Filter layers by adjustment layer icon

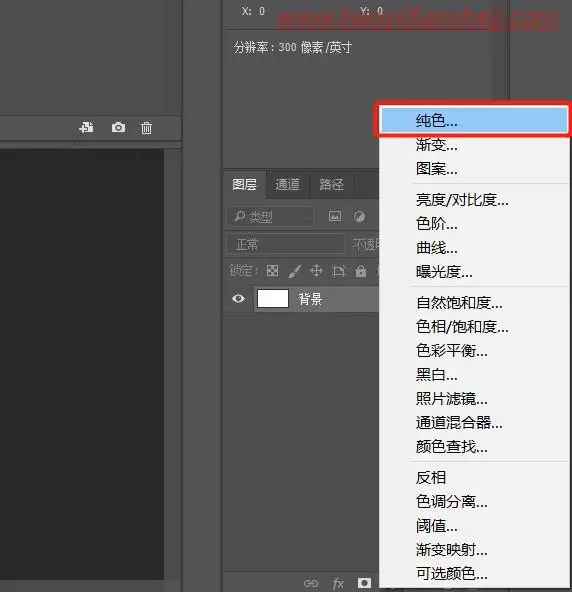359,216
